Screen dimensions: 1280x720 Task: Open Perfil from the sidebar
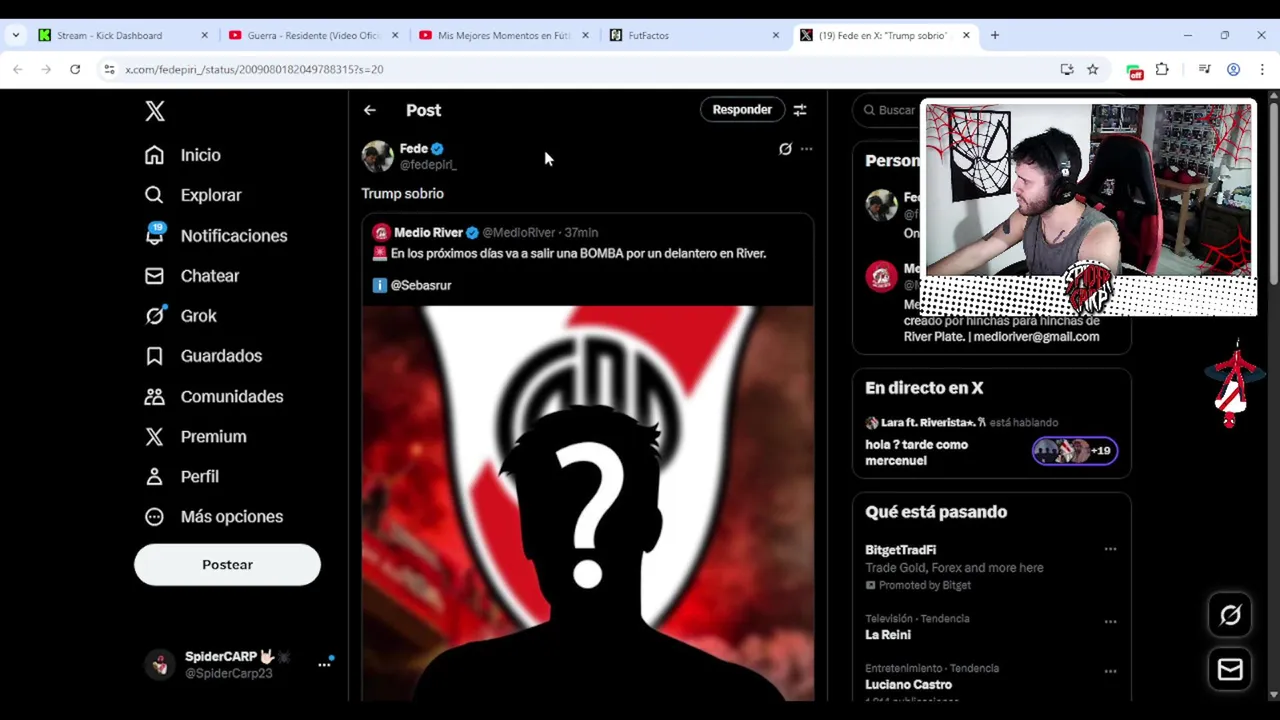pos(181,476)
